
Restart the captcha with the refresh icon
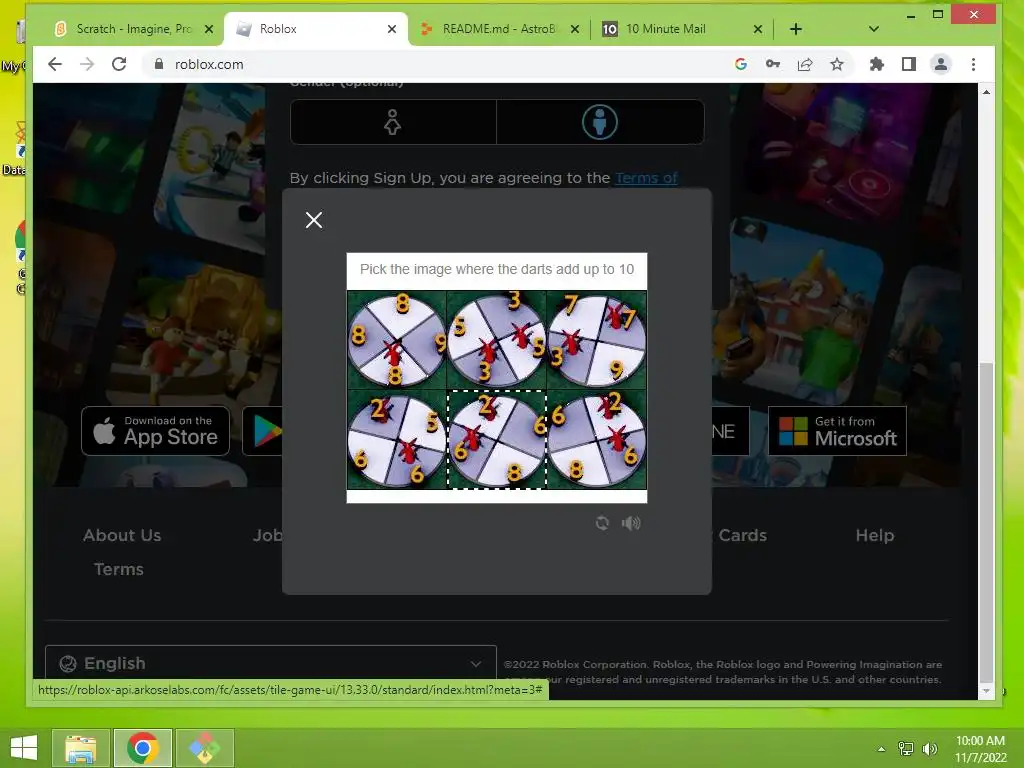click(x=602, y=523)
